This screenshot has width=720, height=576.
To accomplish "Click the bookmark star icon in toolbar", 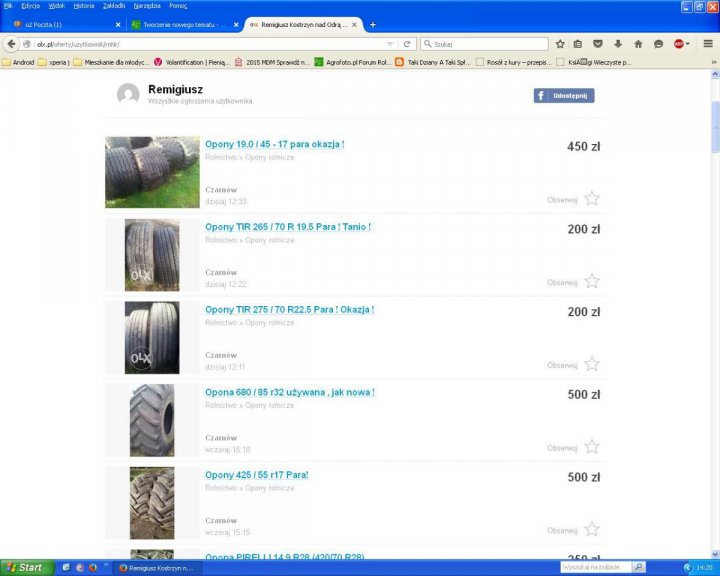I will [x=560, y=44].
